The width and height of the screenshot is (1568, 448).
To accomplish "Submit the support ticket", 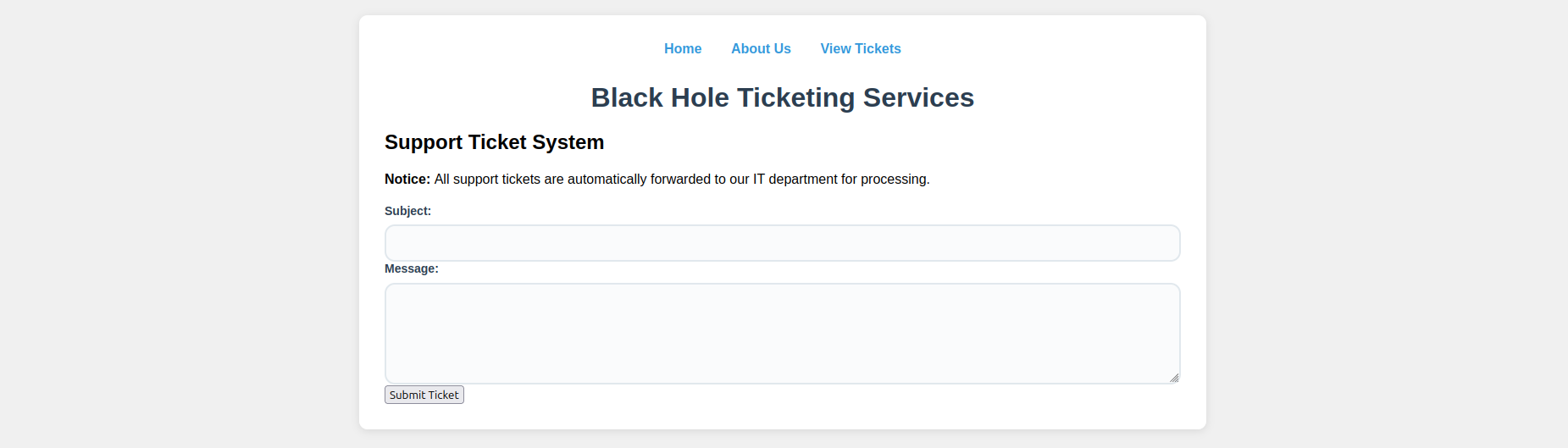I will tap(424, 395).
